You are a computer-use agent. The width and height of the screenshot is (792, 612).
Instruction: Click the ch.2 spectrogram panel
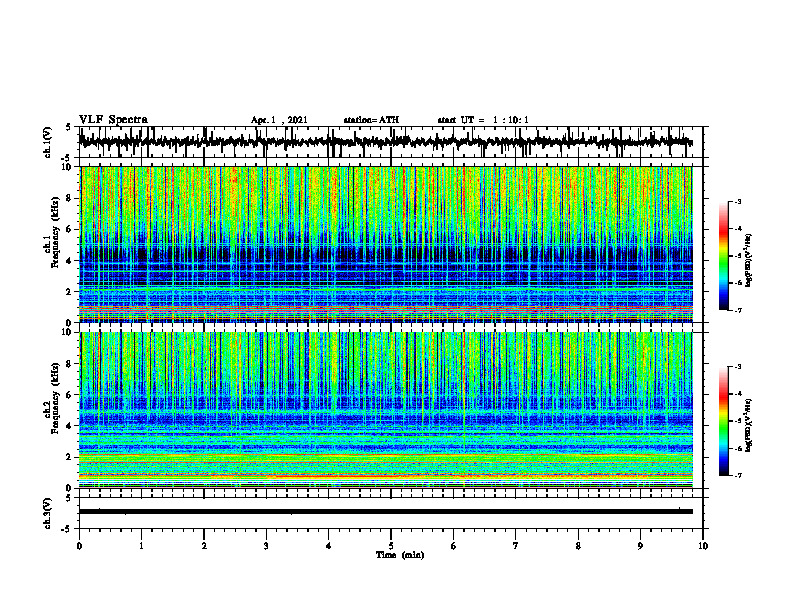tap(386, 410)
